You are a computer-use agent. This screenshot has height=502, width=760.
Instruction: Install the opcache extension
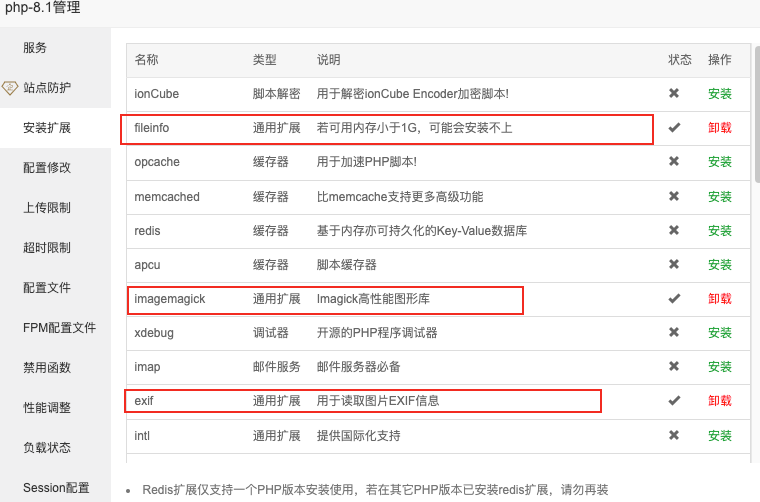click(x=719, y=162)
